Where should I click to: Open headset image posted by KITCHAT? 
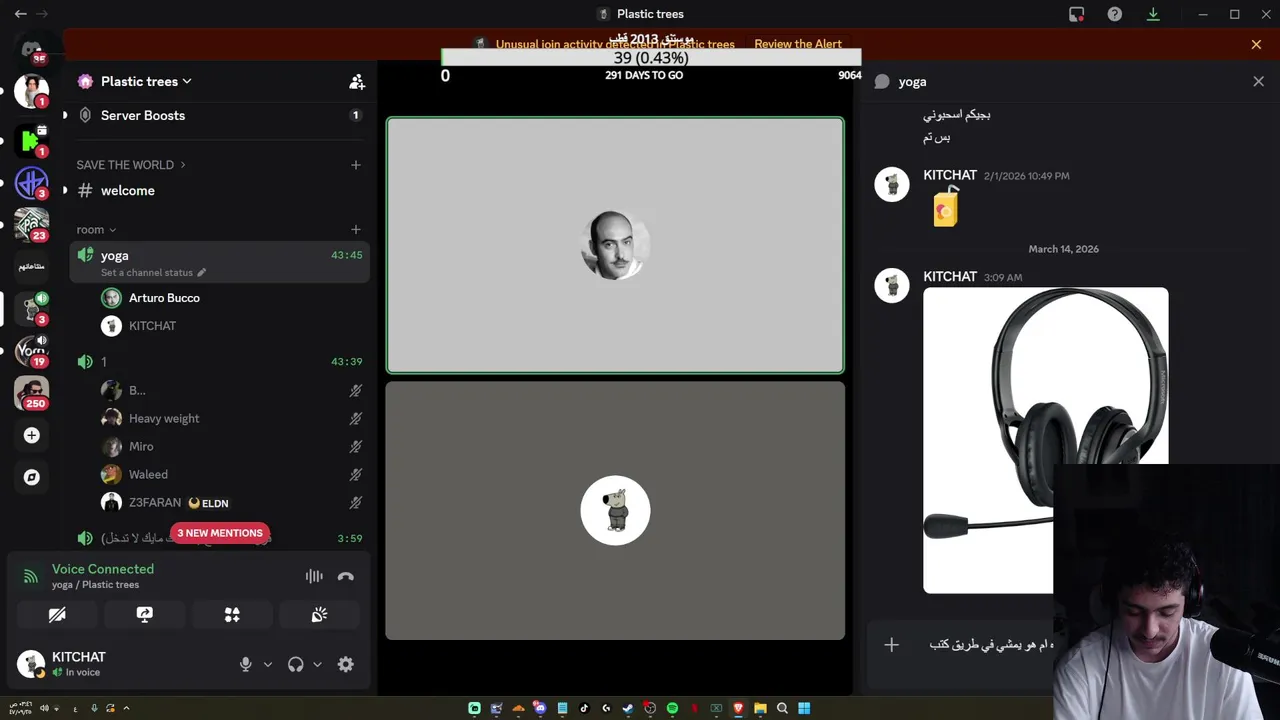point(1045,440)
